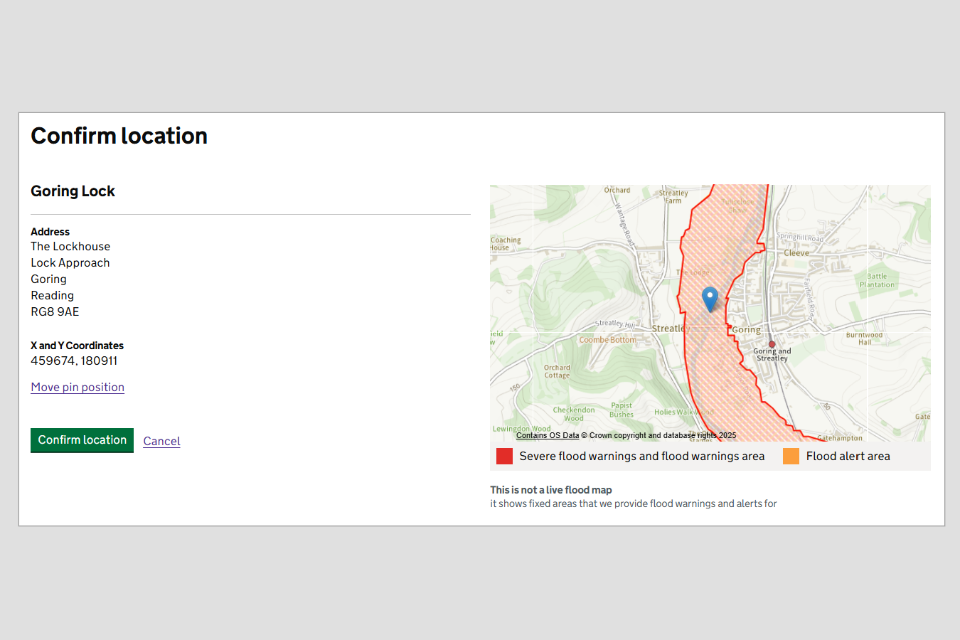Click the Streatley Farm map label
Image resolution: width=960 pixels, height=640 pixels.
tap(674, 196)
